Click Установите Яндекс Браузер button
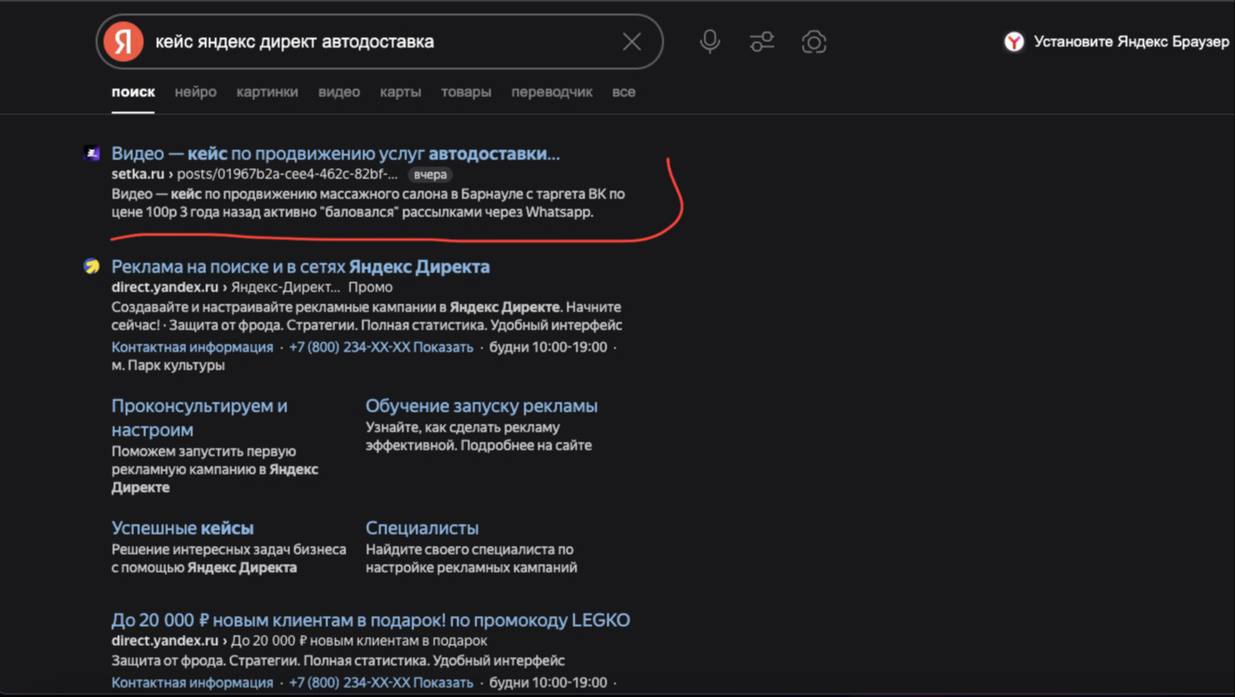Image resolution: width=1235 pixels, height=697 pixels. (x=1130, y=42)
